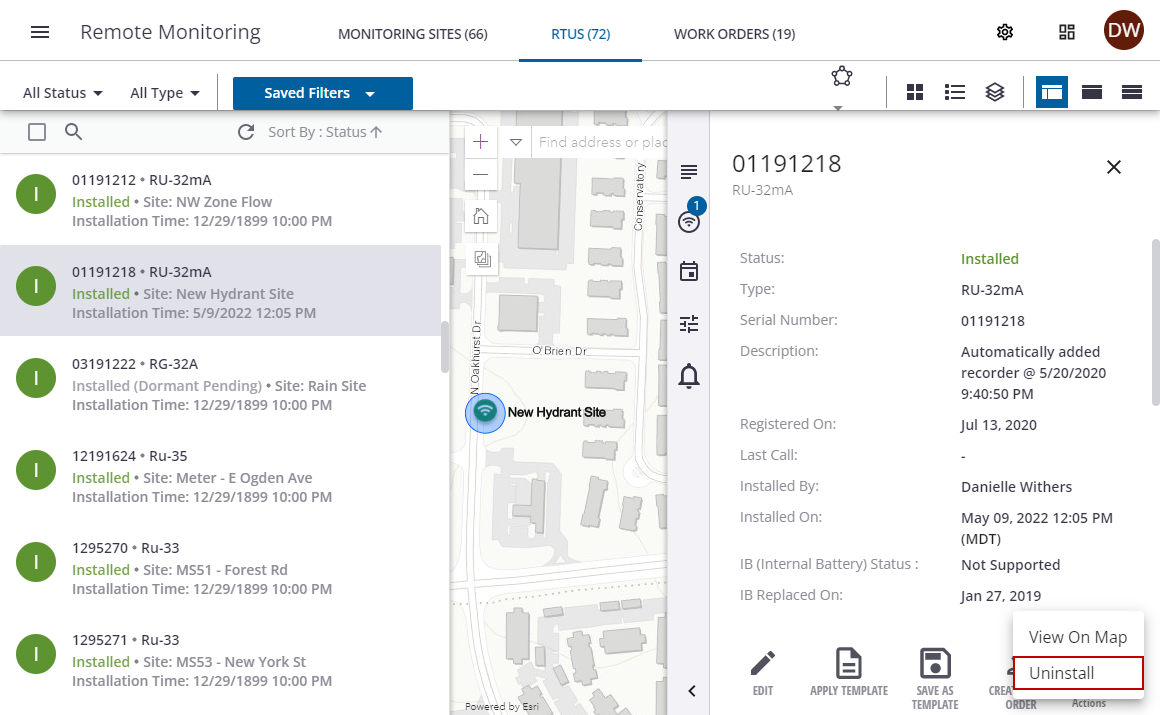Screen dimensions: 1160x715
Task: Click the map home extent button
Action: (481, 215)
